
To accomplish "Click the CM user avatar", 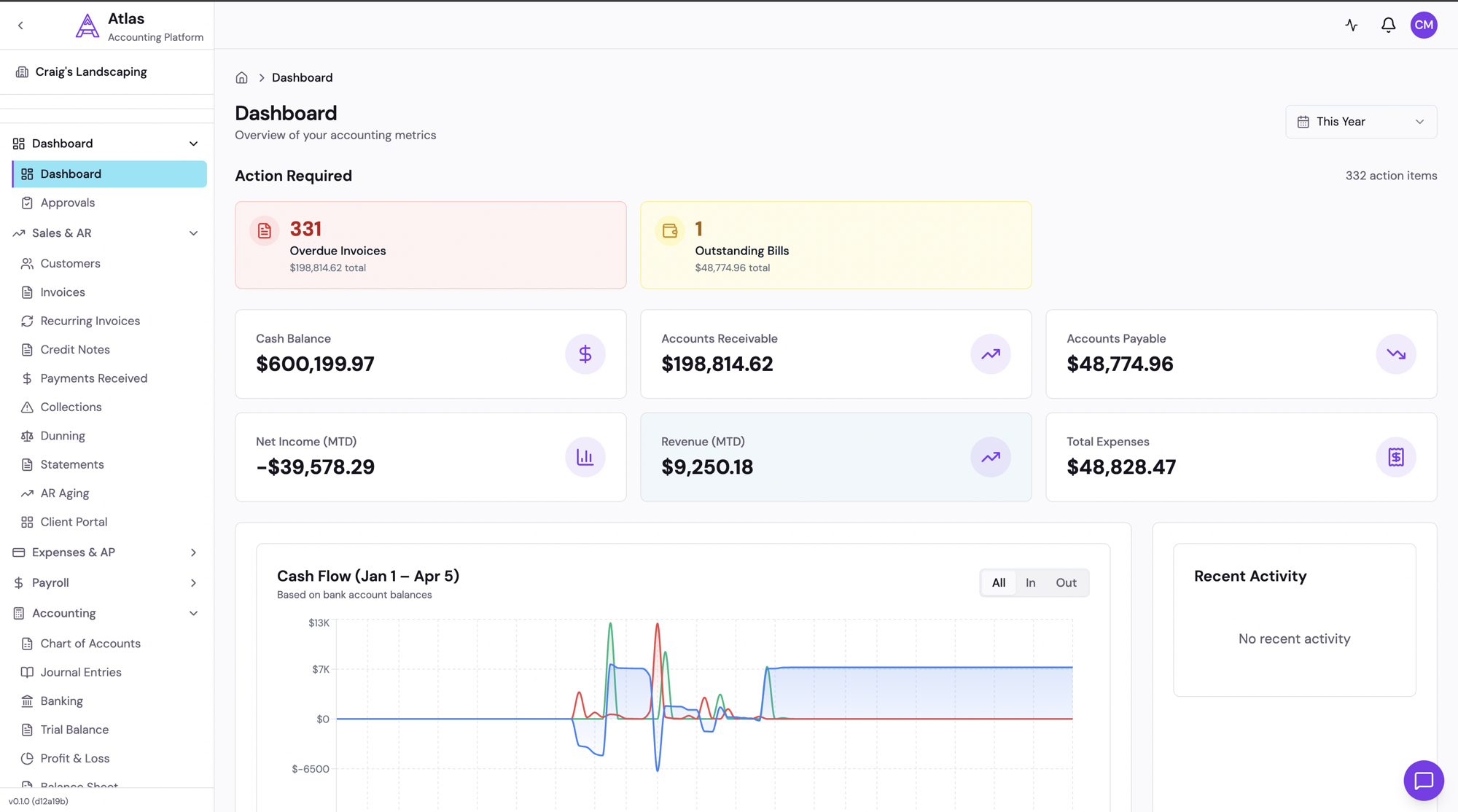I will pos(1423,26).
